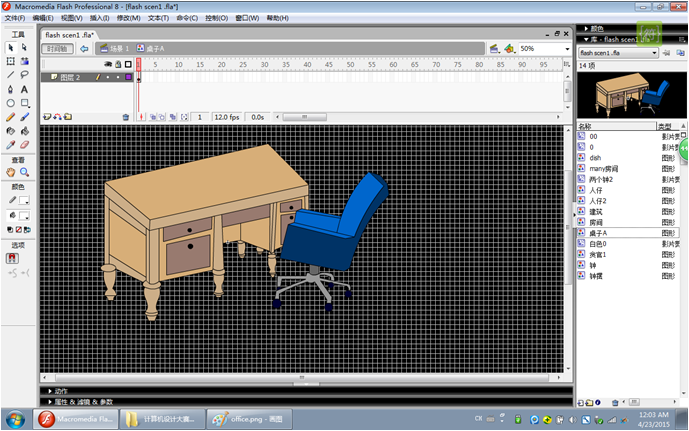Select the Lasso tool
Viewport: 689px width, 431px height.
(24, 74)
